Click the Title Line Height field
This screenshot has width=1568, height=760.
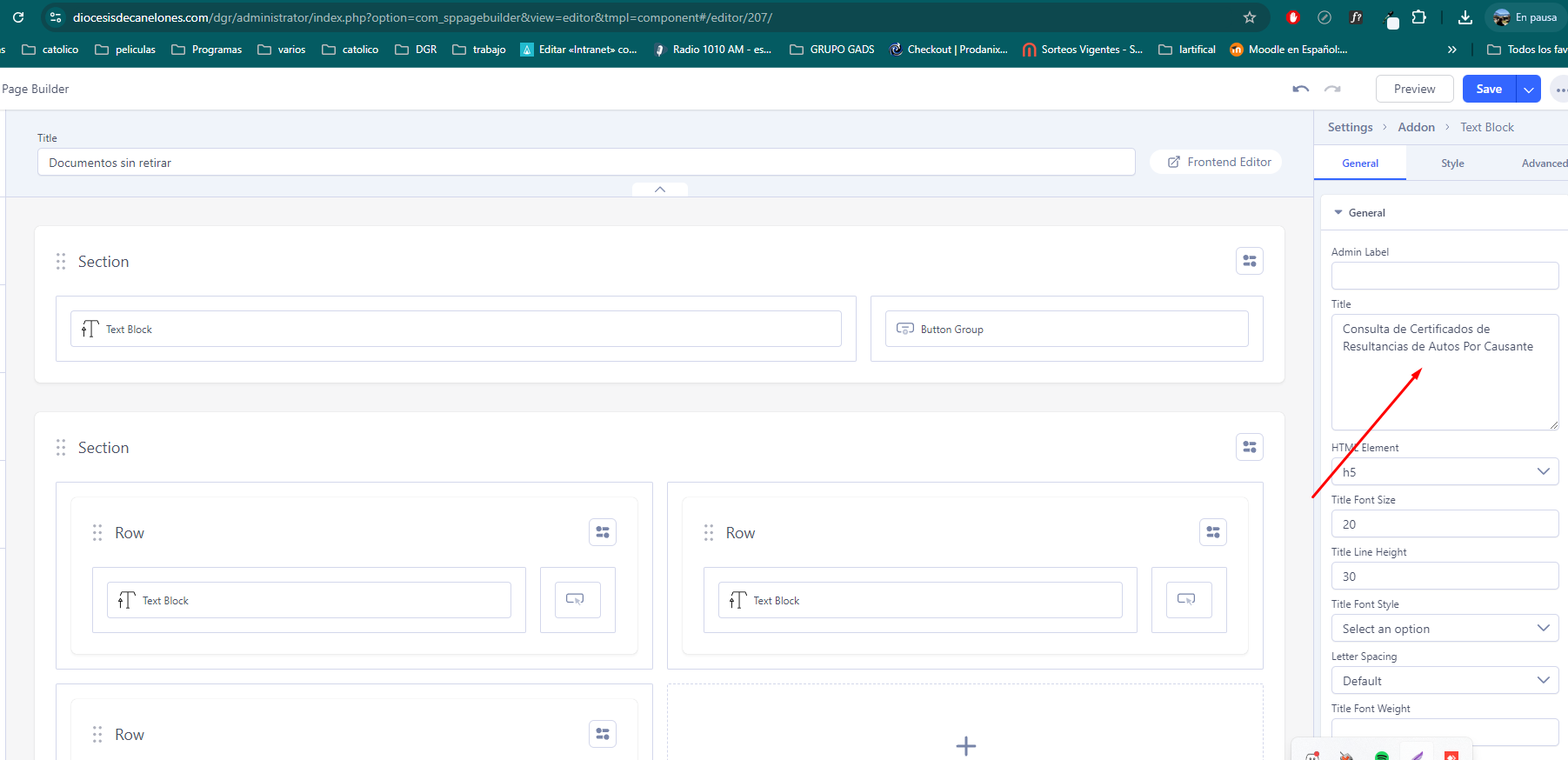pos(1445,576)
